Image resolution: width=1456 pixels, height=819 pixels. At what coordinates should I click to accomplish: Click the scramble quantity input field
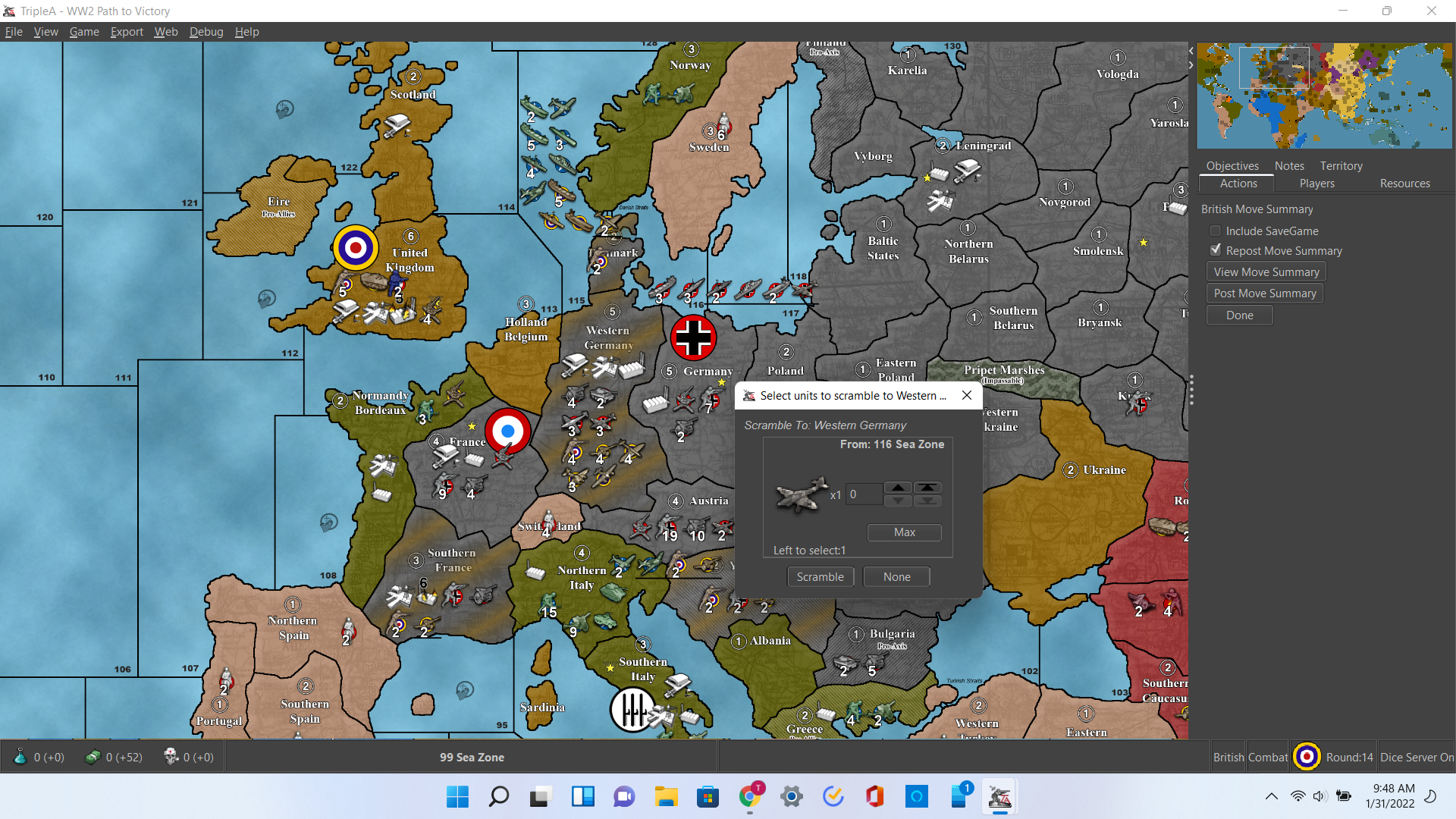coord(864,494)
